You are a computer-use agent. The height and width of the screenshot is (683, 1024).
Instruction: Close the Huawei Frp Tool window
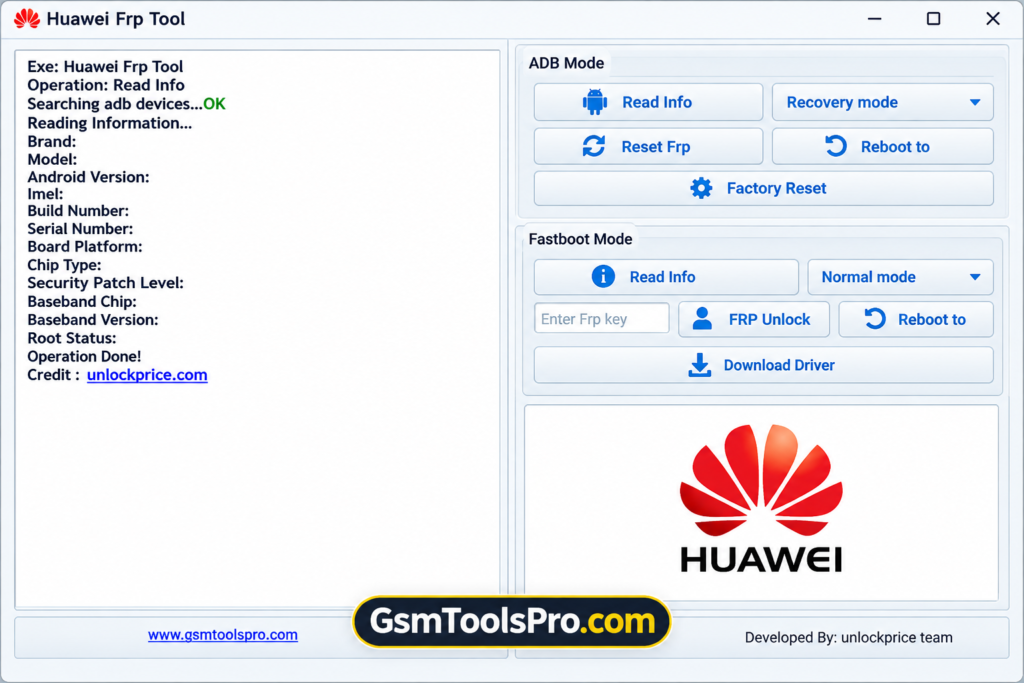click(x=993, y=19)
